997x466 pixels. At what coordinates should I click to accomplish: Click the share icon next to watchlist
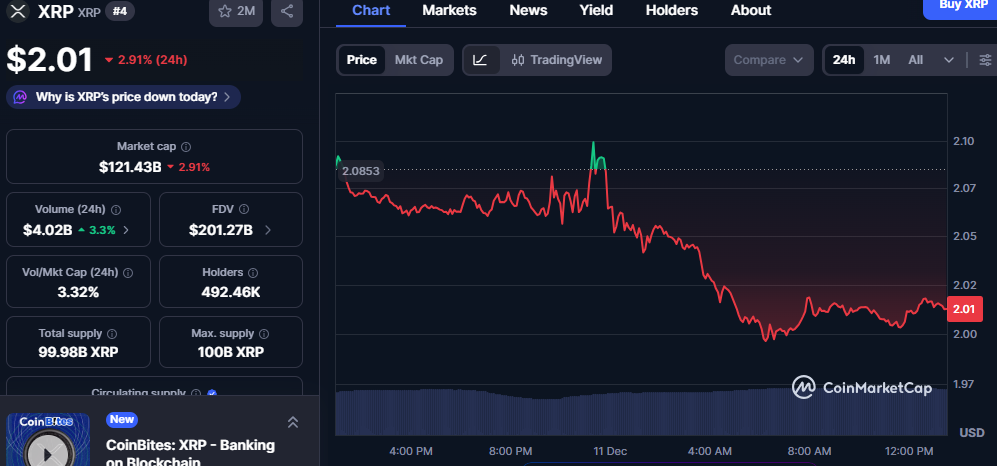[x=287, y=11]
